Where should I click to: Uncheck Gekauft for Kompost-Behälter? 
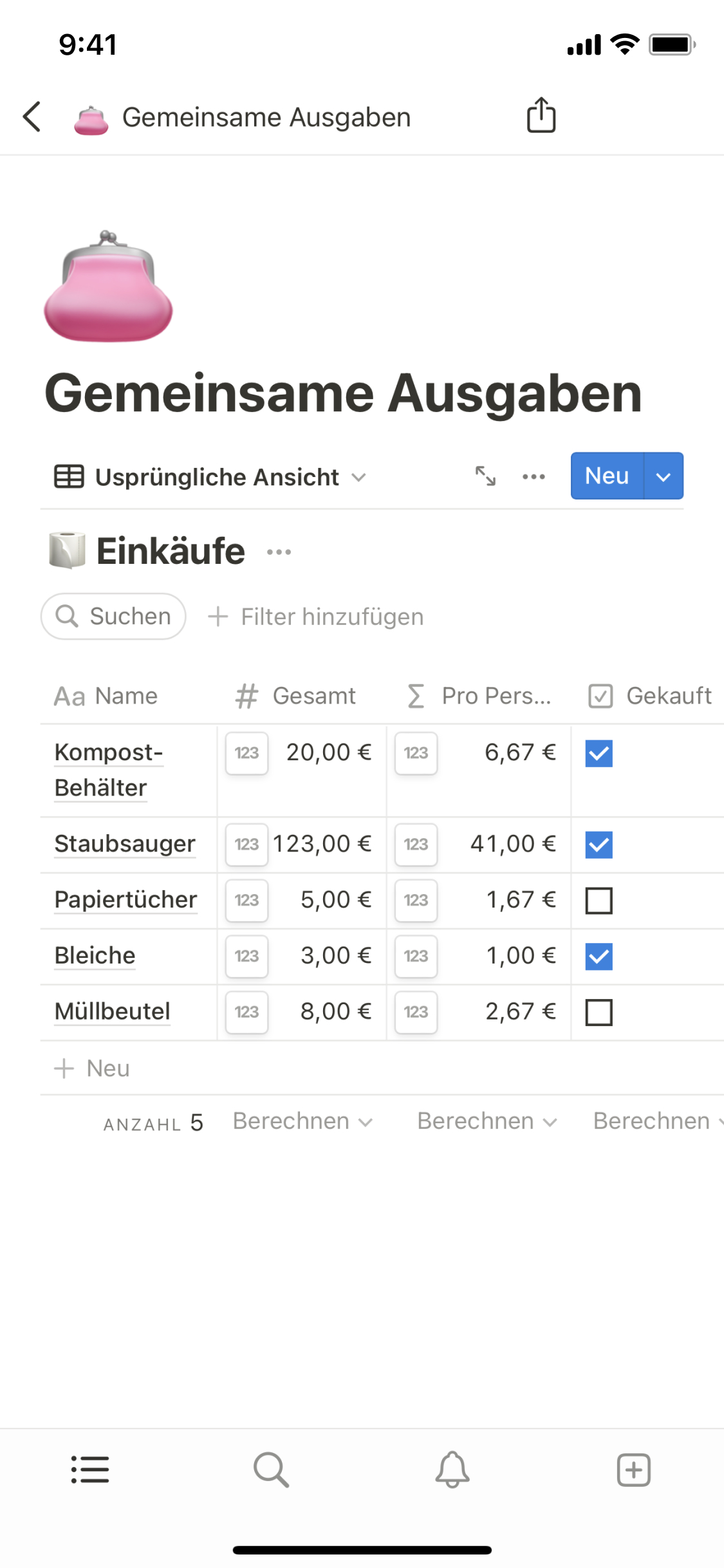point(599,753)
